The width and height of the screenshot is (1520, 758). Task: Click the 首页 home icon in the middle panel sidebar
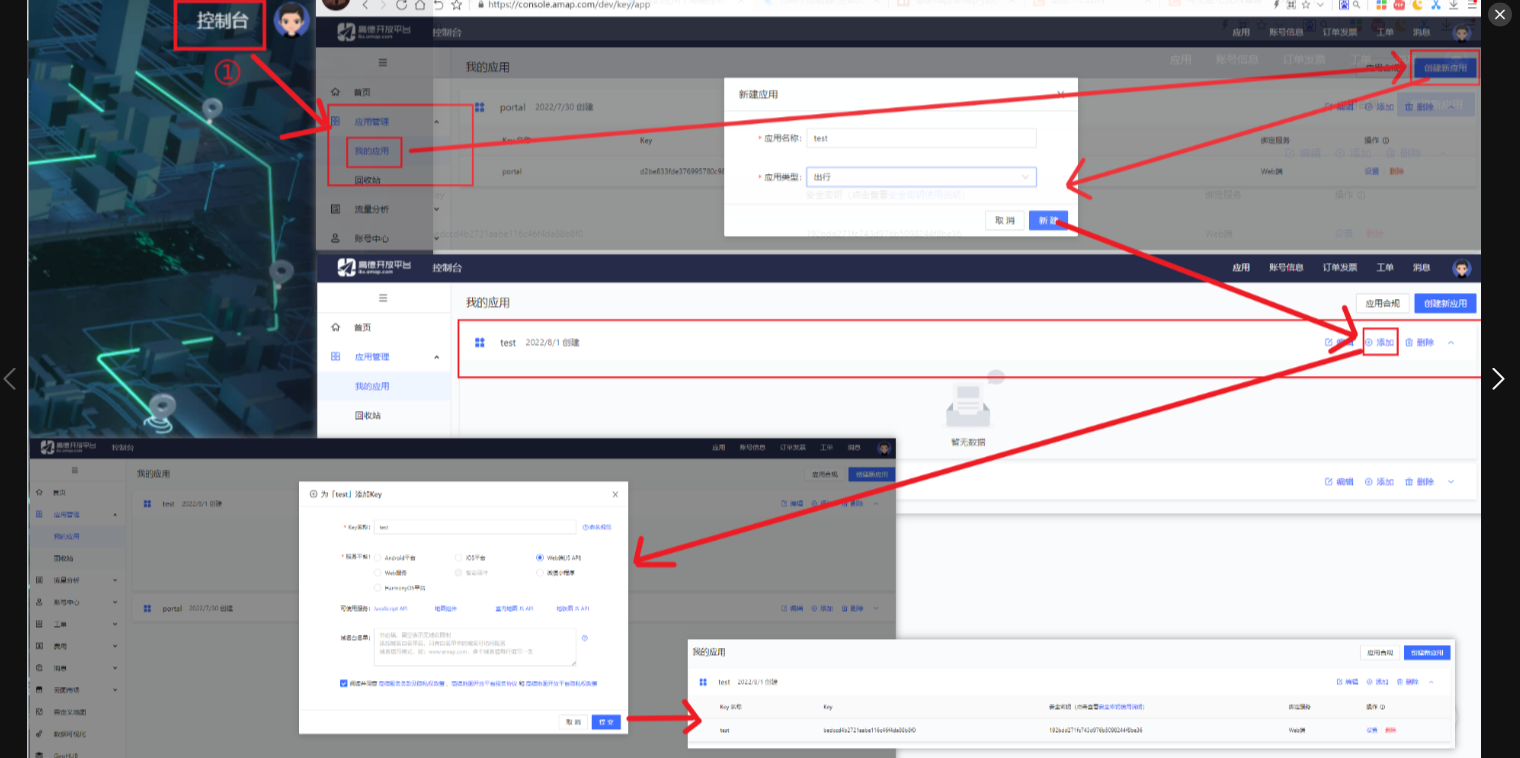(x=336, y=328)
